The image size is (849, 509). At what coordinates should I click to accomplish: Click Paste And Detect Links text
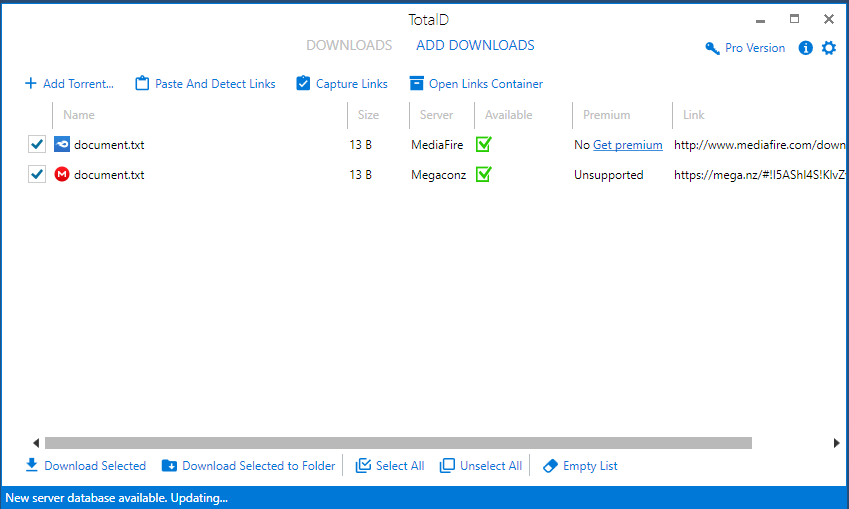pyautogui.click(x=215, y=84)
